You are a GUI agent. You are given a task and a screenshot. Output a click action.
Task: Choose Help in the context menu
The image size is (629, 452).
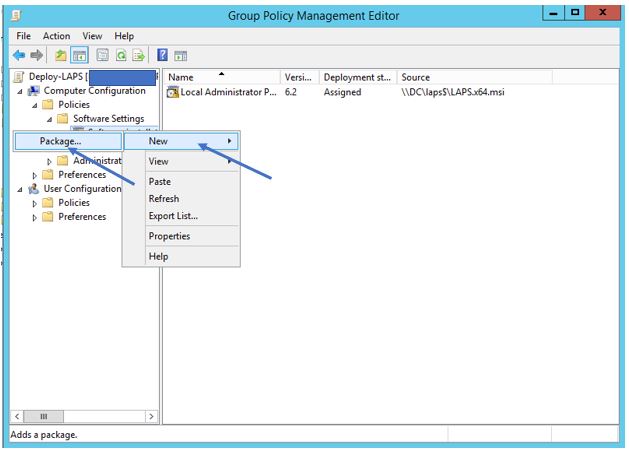coord(182,257)
